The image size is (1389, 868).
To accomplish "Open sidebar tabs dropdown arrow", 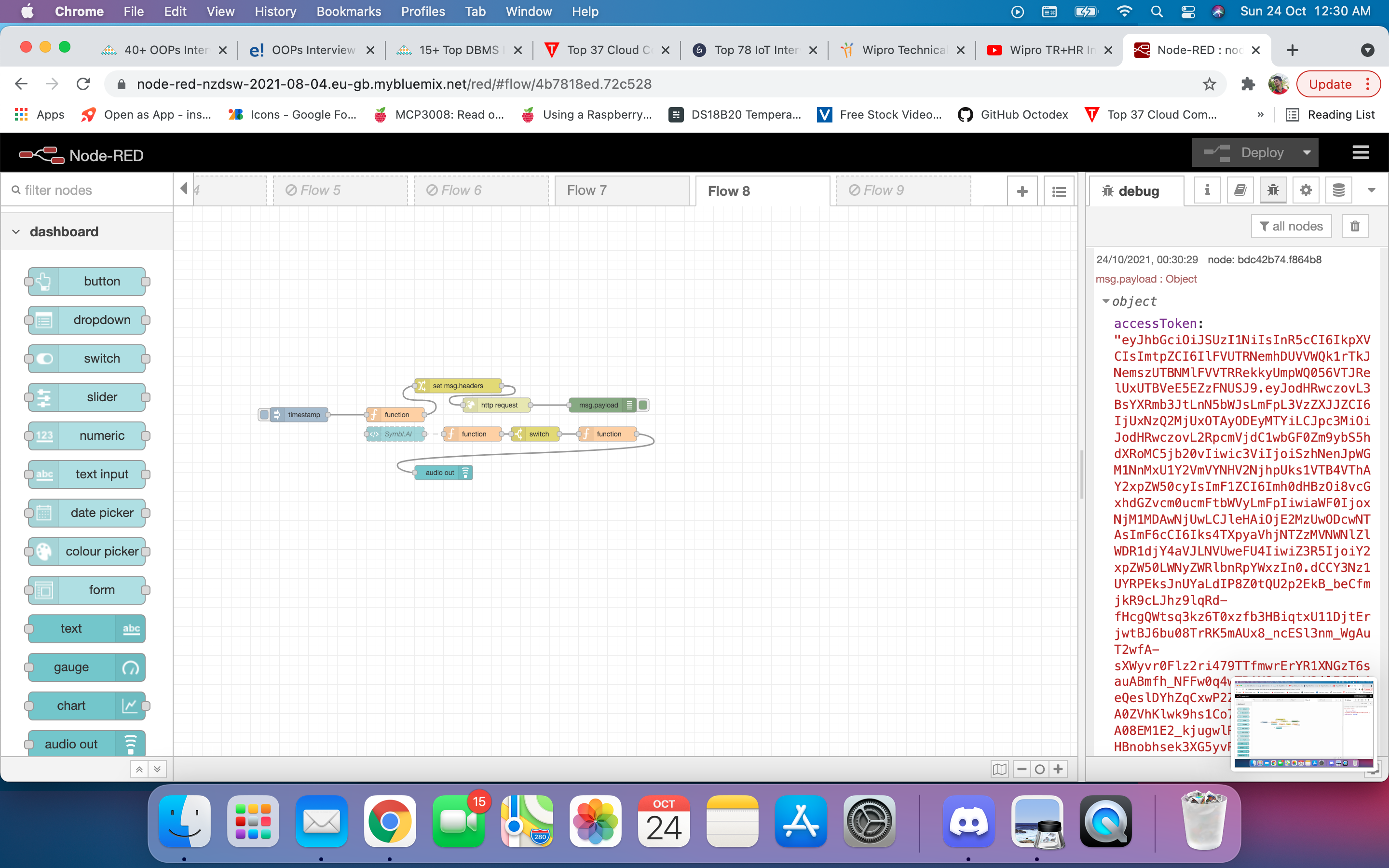I will coord(1371,190).
